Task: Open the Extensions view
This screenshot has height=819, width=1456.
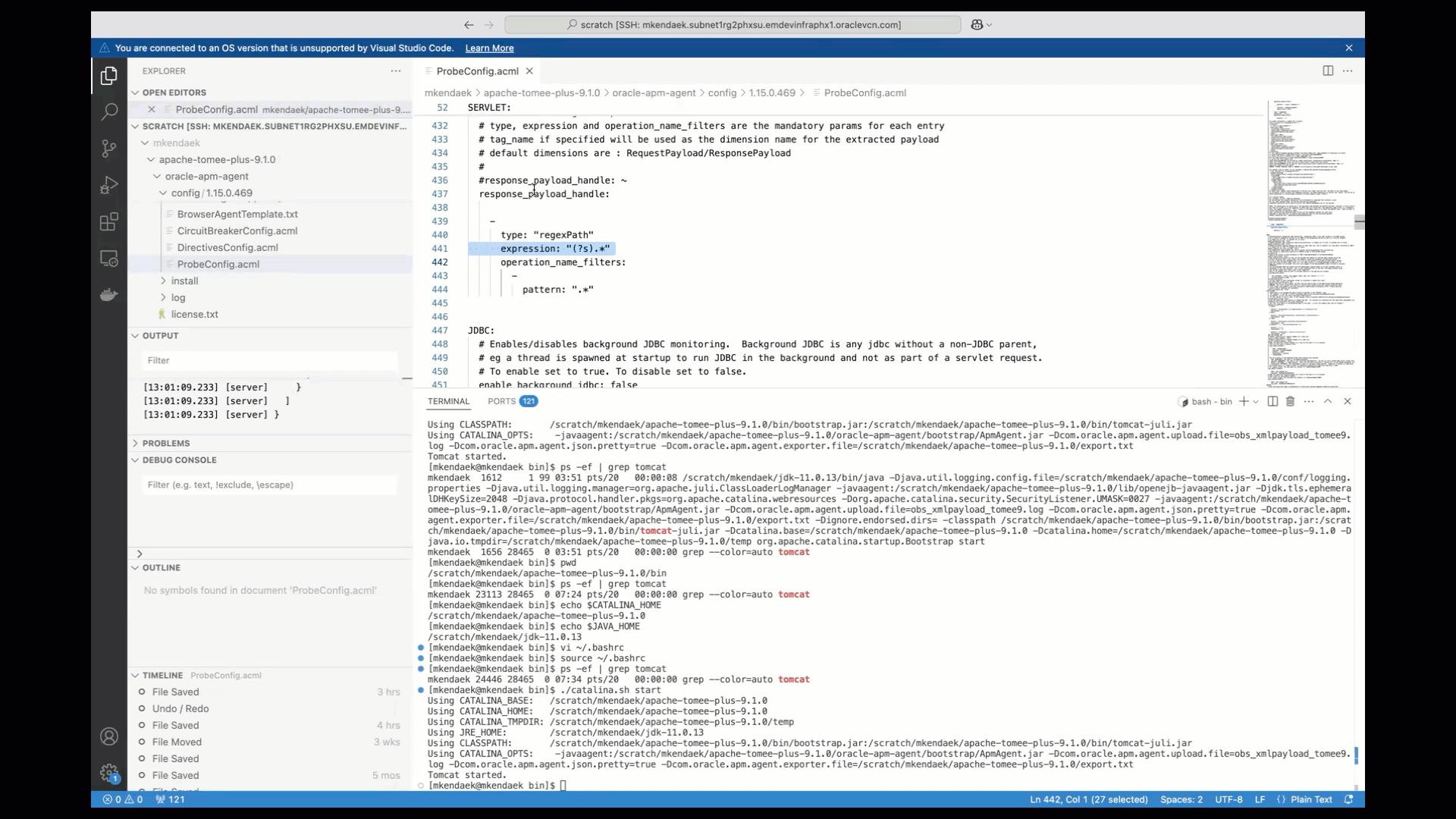Action: click(x=109, y=221)
